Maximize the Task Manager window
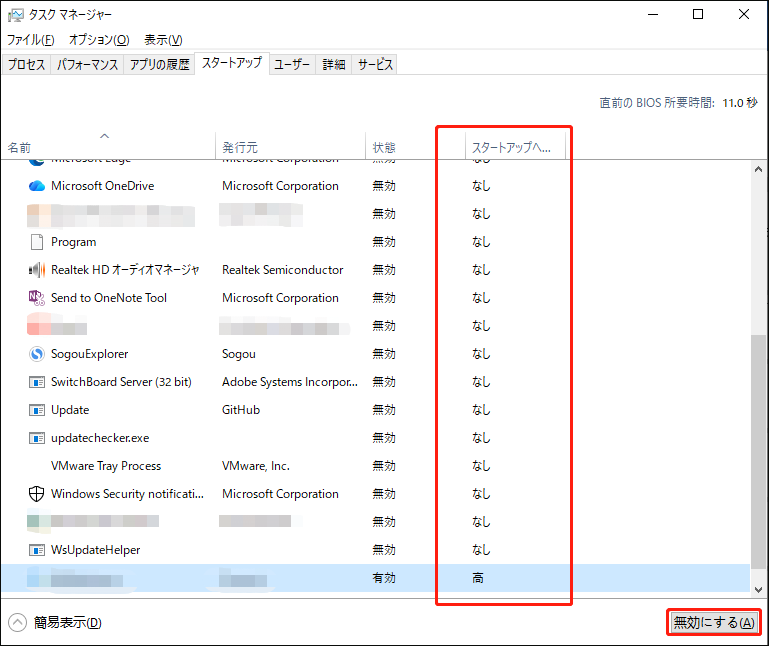This screenshot has width=769, height=646. pos(698,15)
